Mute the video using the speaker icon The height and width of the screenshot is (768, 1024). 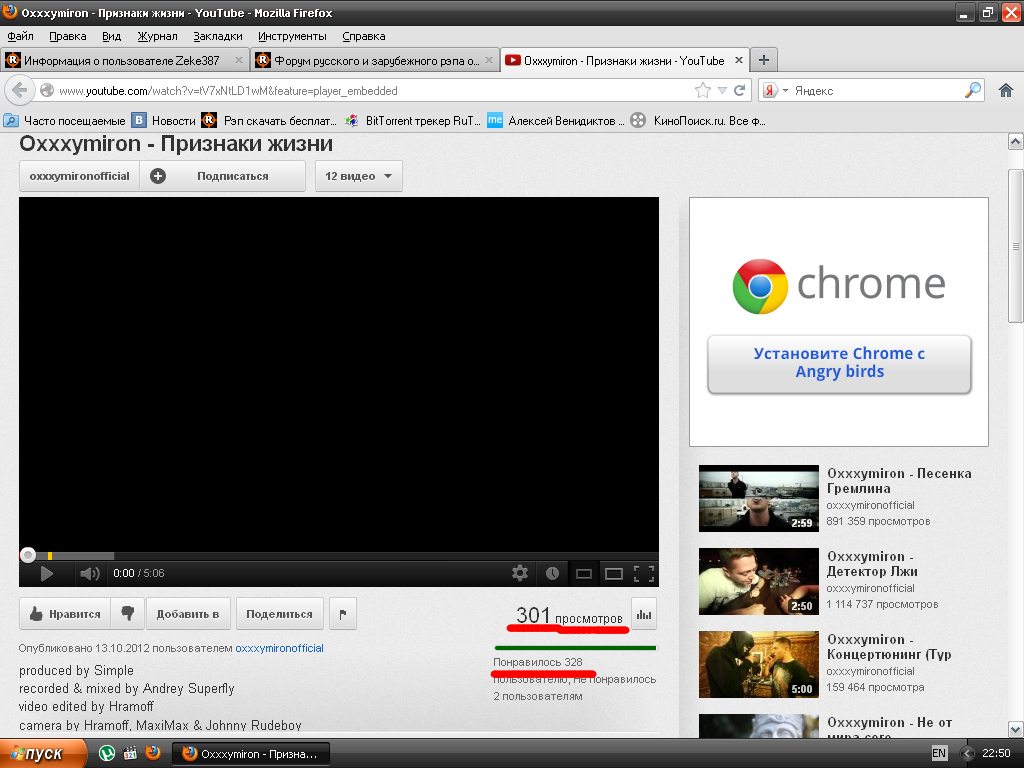(x=89, y=573)
